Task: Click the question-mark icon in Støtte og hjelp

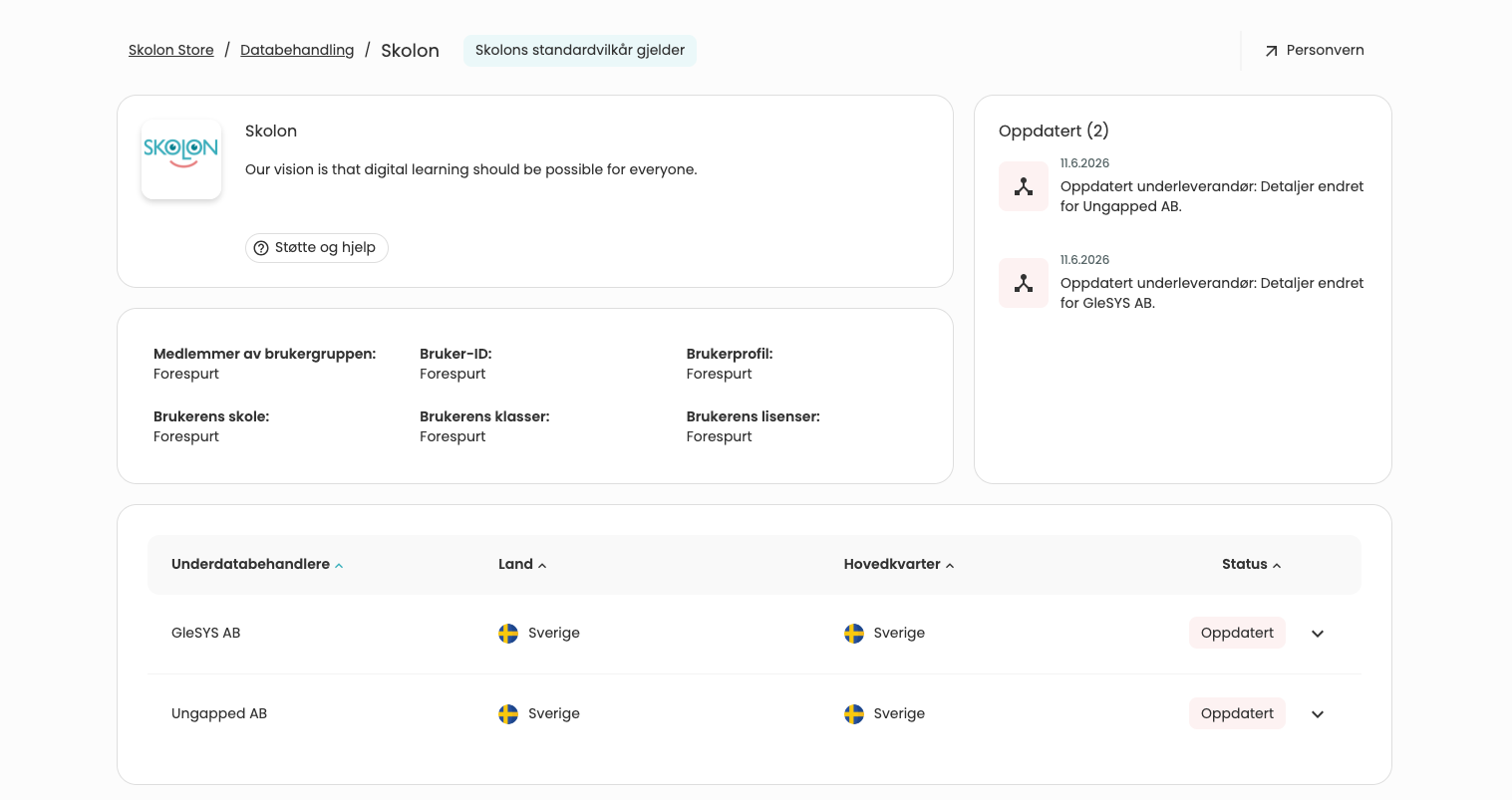Action: click(261, 248)
